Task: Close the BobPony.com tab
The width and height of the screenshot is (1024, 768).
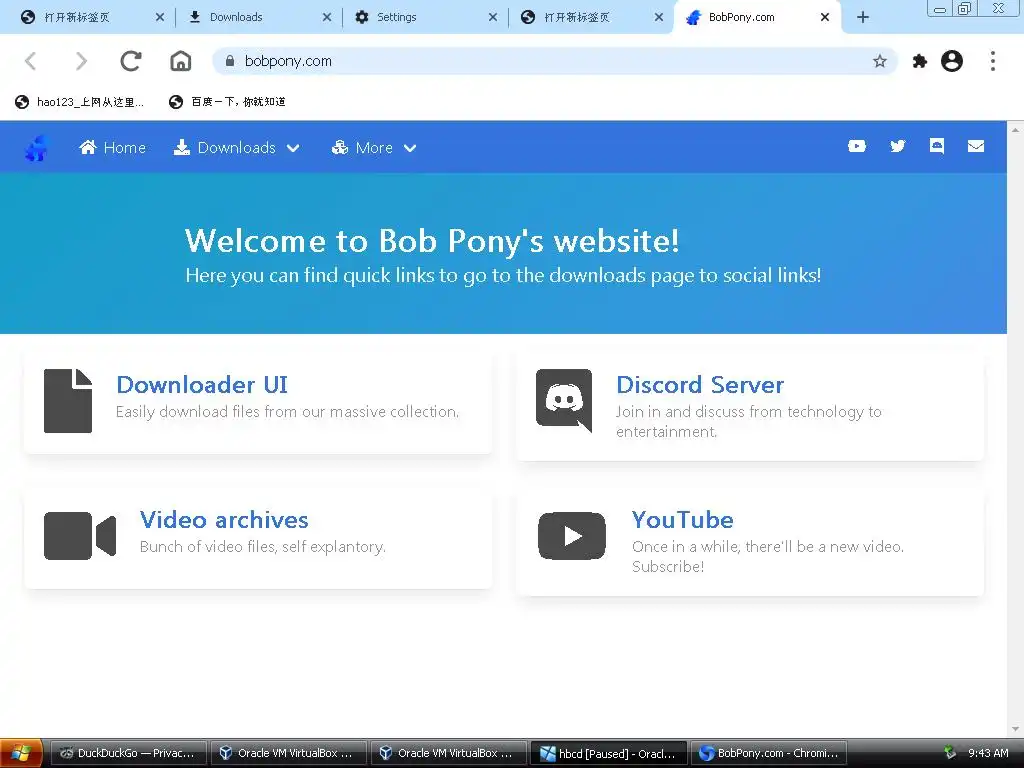Action: click(825, 17)
